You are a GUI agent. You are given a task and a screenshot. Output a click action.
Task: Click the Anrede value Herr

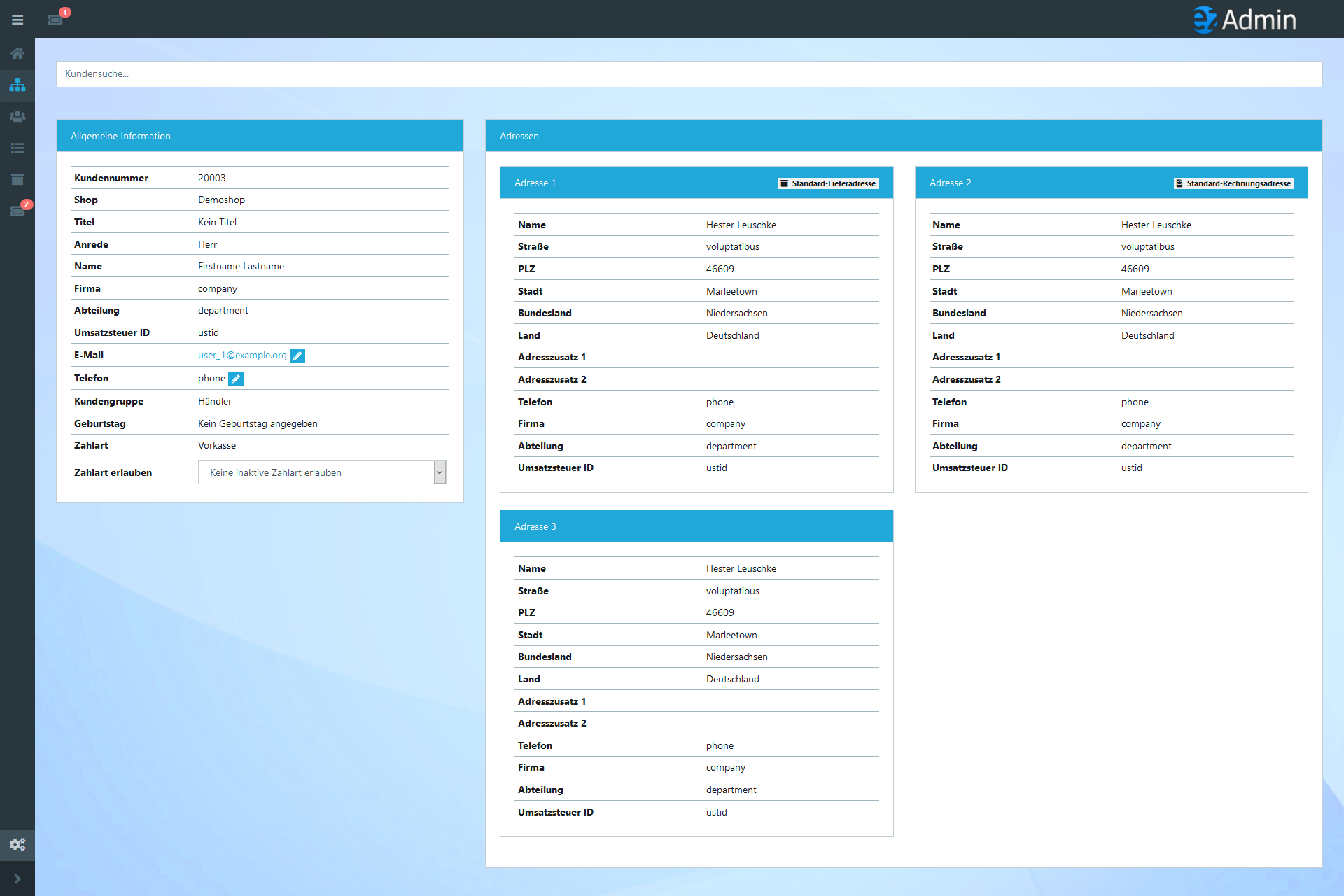point(207,244)
